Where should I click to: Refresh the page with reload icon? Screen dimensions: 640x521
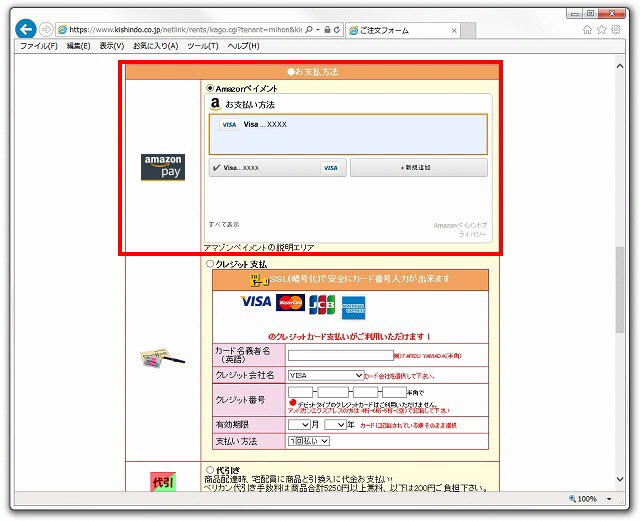pos(337,30)
